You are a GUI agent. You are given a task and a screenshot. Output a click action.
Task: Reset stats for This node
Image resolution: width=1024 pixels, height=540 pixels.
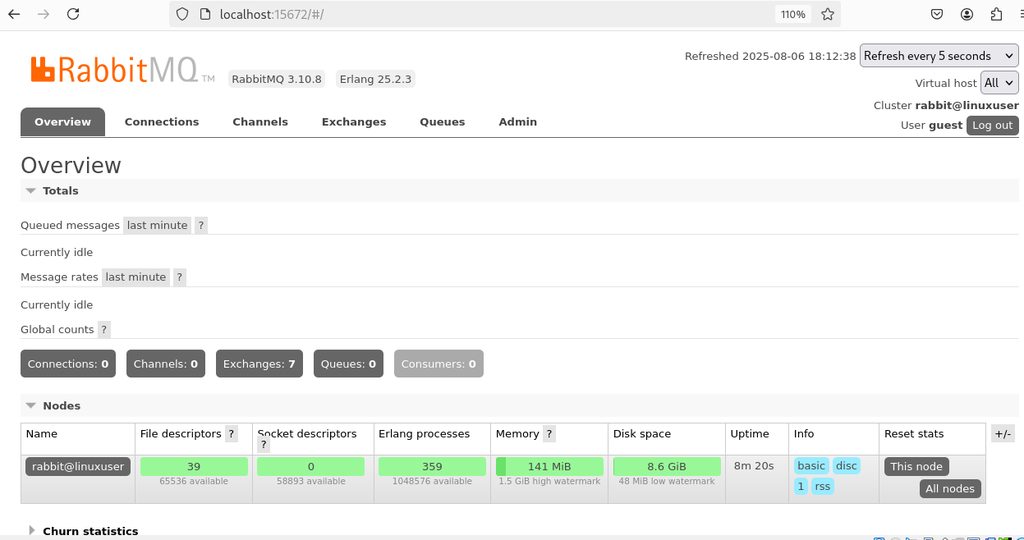[x=916, y=466]
